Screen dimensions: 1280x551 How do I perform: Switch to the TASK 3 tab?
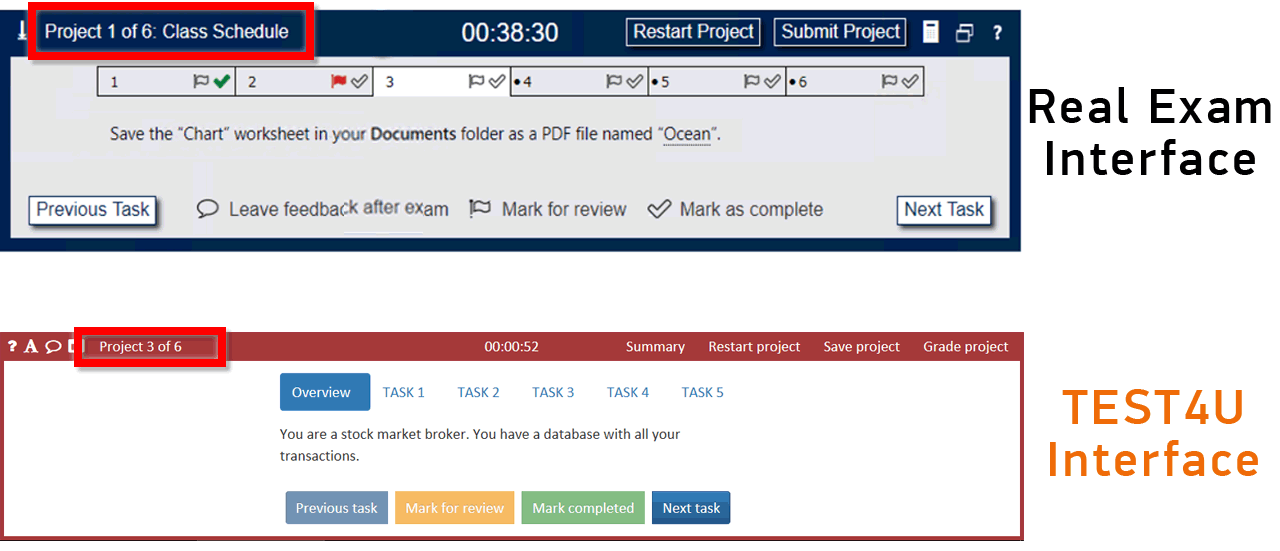(553, 392)
